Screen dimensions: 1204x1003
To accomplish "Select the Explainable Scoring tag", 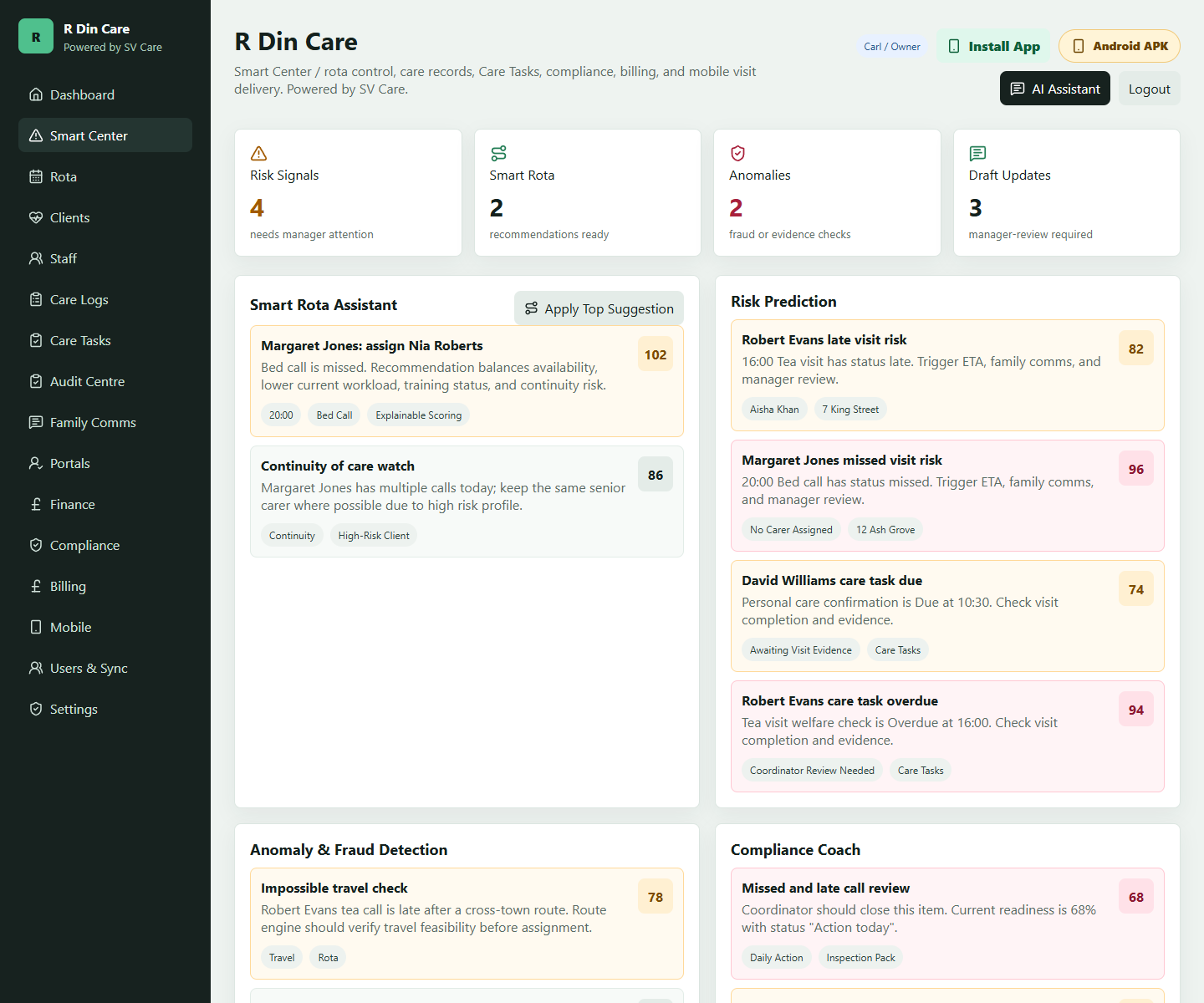I will tap(418, 415).
